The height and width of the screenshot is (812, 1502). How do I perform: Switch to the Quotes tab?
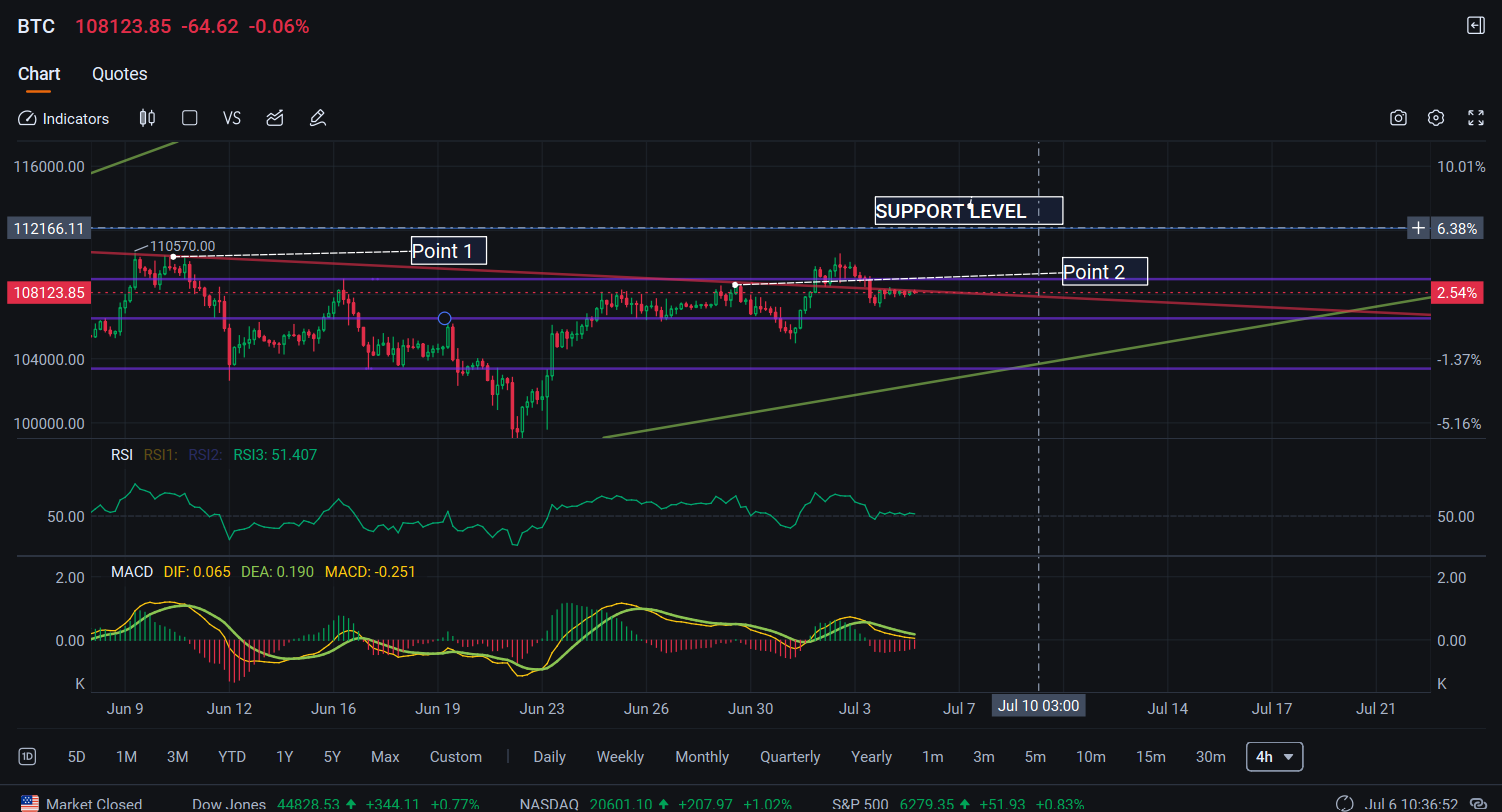click(119, 73)
